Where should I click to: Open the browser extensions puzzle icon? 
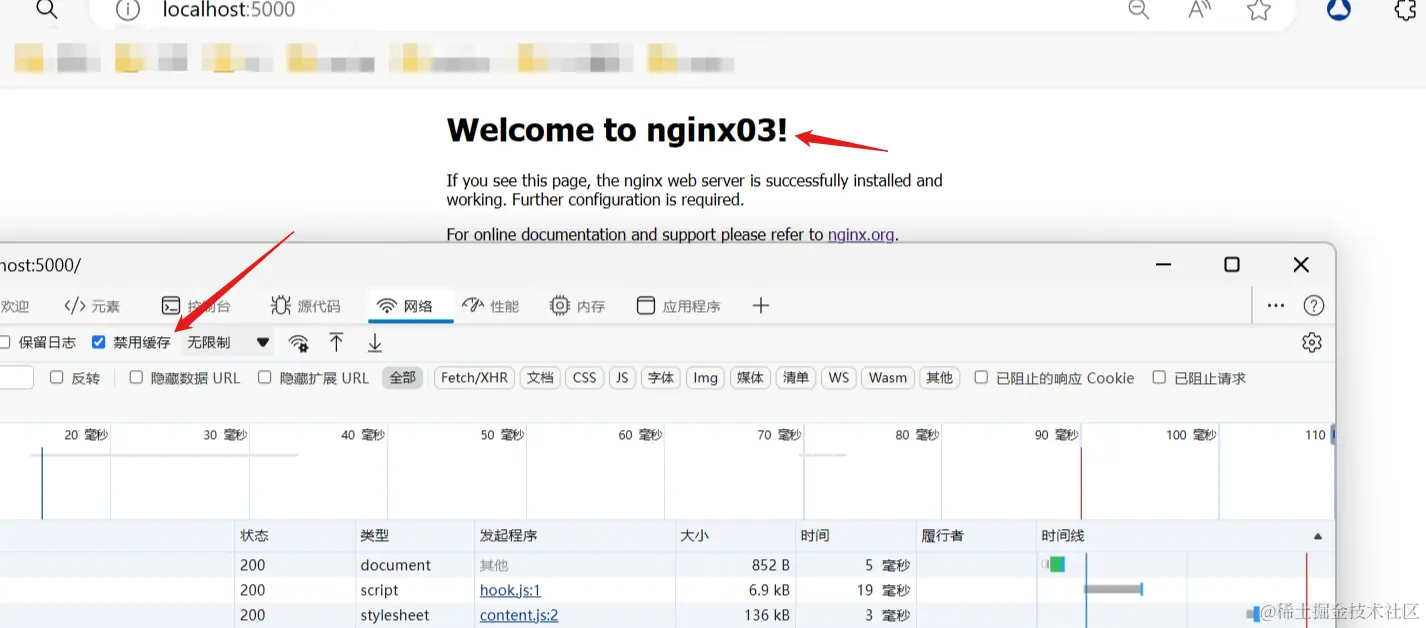[x=1406, y=10]
